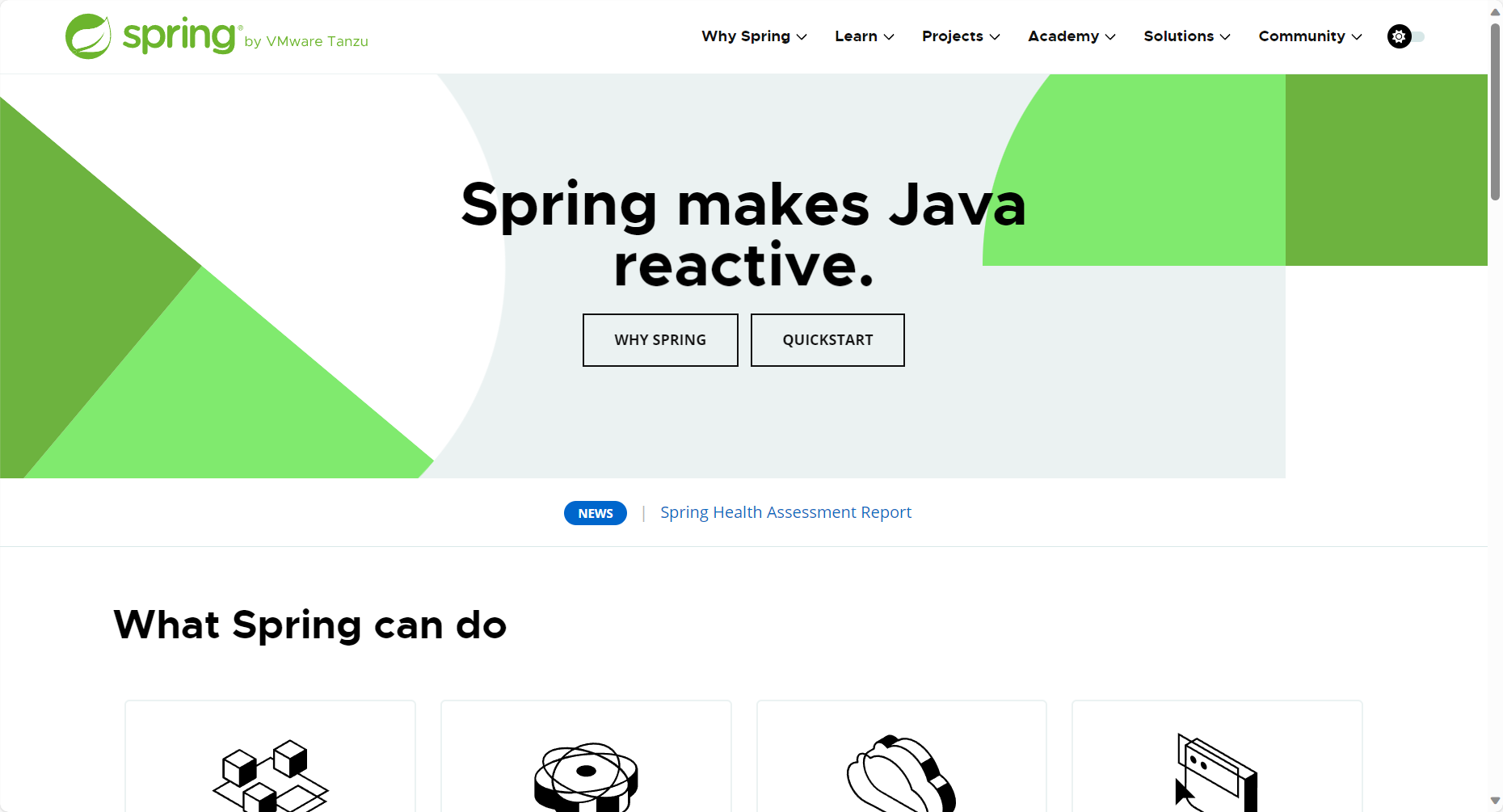Open the Projects menu
The height and width of the screenshot is (812, 1503).
coord(961,36)
